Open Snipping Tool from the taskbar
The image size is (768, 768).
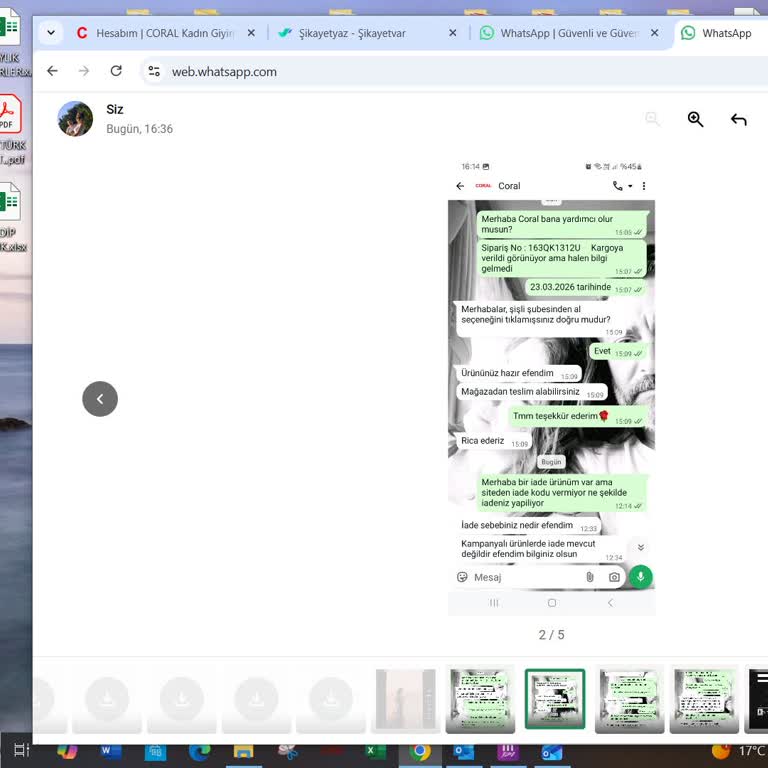point(288,751)
